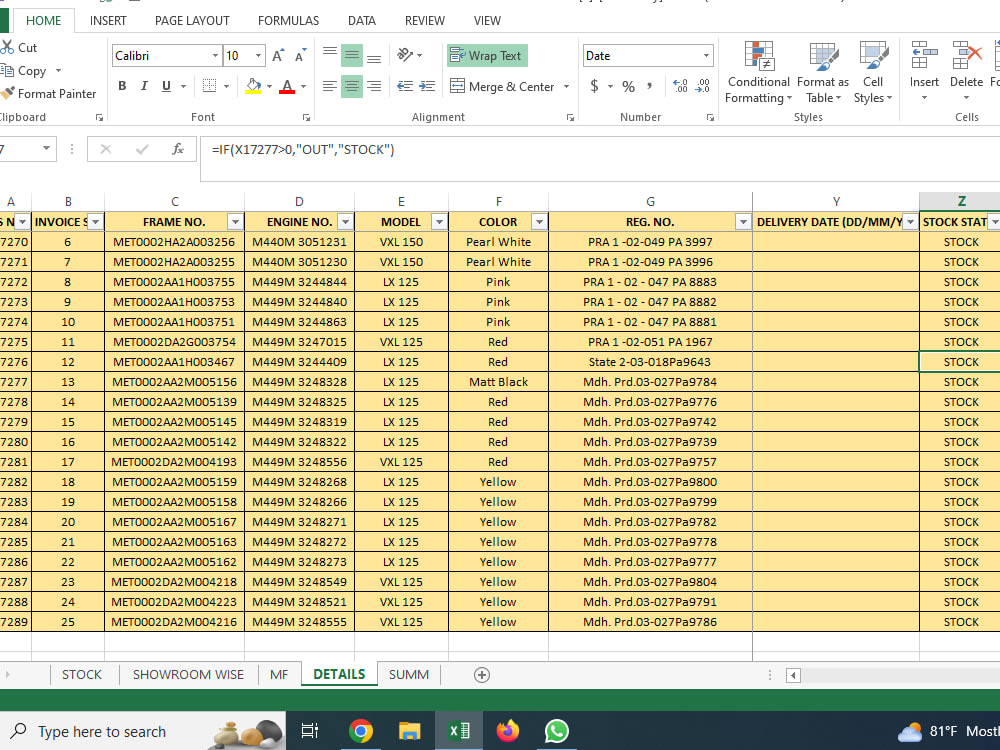Decrease font size with small A

click(x=300, y=55)
